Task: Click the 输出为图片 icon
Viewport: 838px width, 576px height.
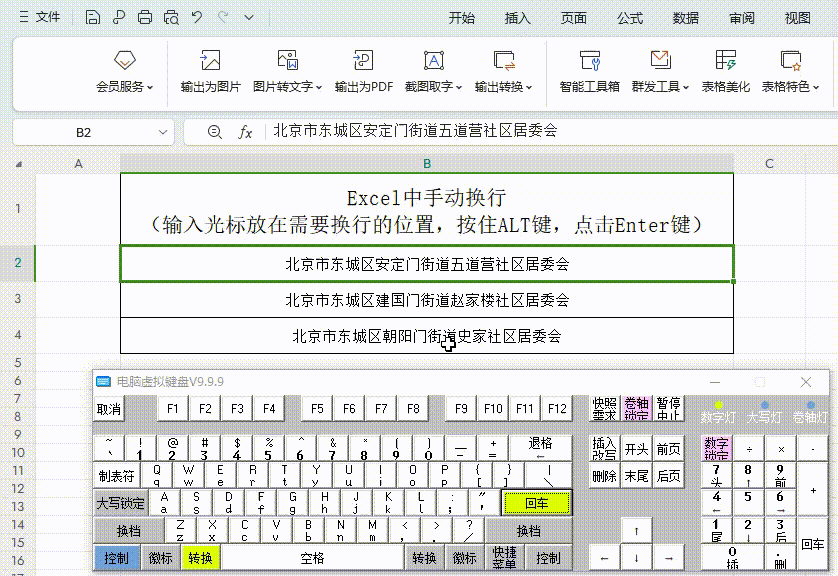Action: click(x=210, y=60)
